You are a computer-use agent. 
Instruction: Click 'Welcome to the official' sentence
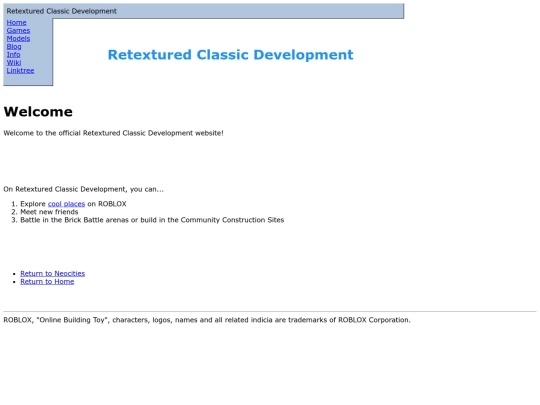tap(113, 133)
